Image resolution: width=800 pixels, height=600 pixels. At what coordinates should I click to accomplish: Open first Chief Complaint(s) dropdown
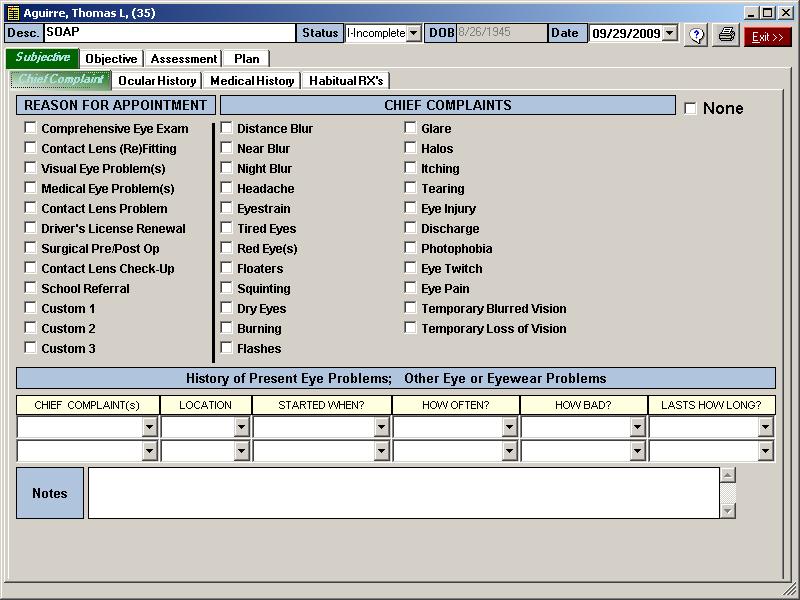pyautogui.click(x=150, y=427)
